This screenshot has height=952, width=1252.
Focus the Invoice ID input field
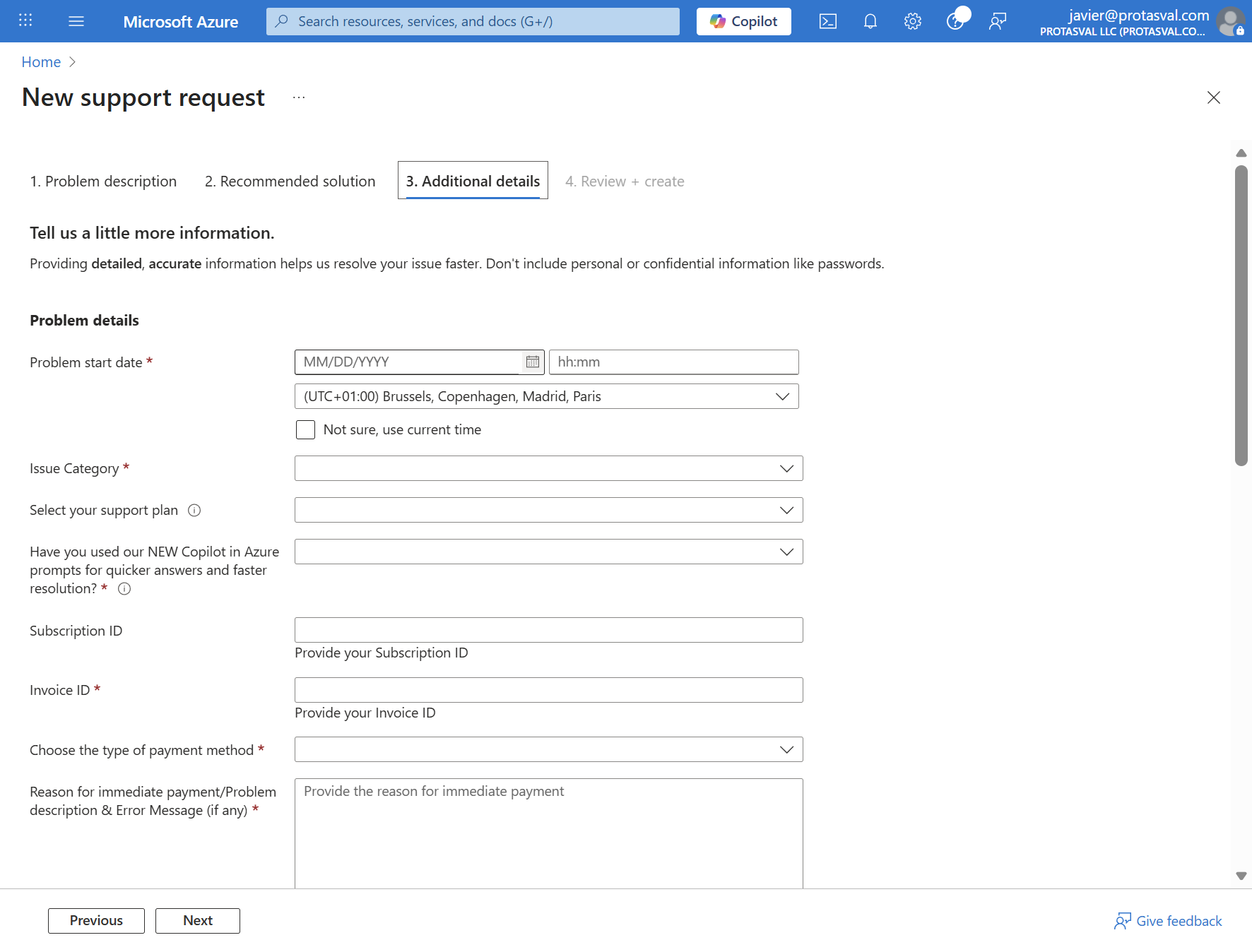(549, 690)
